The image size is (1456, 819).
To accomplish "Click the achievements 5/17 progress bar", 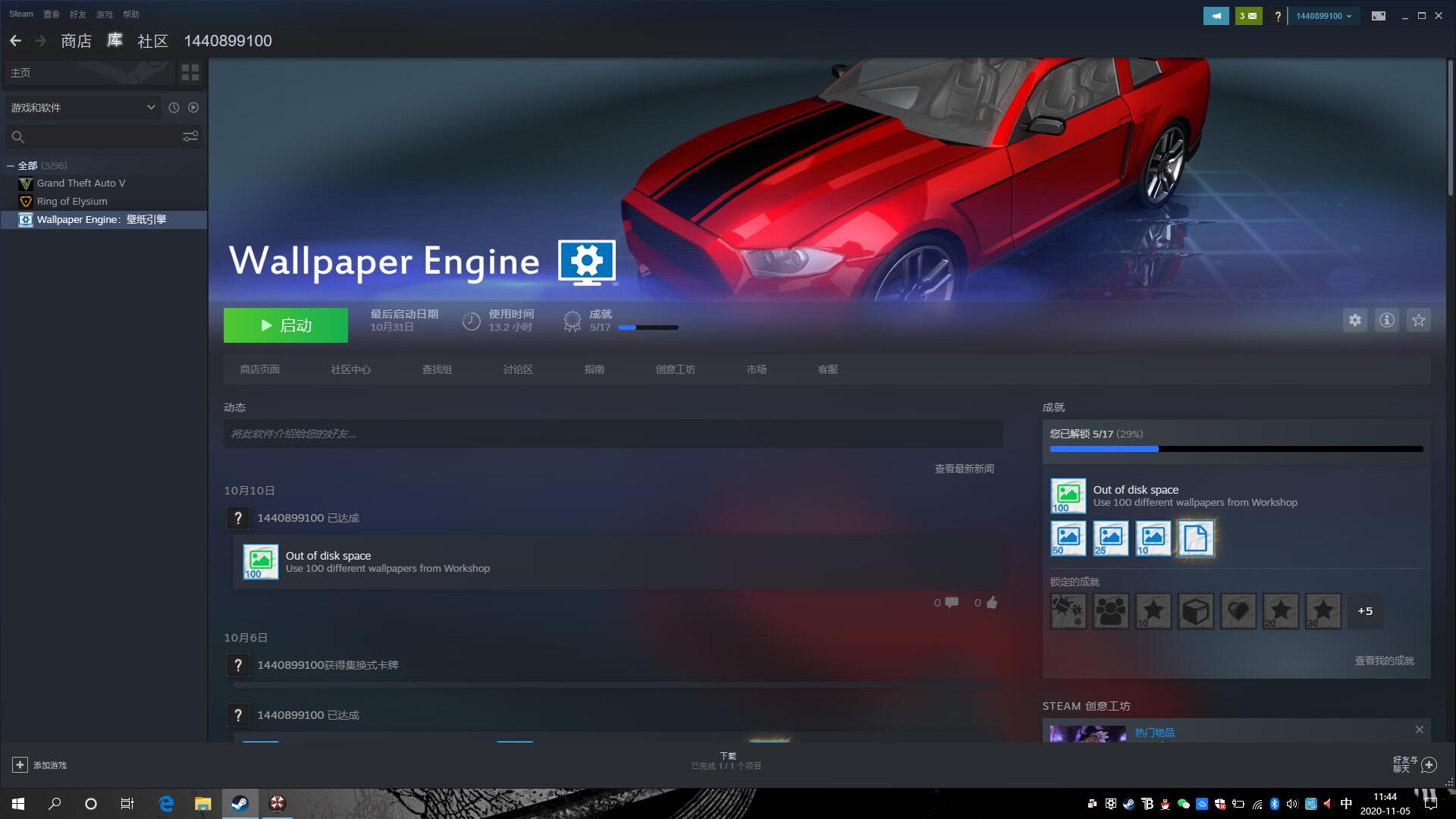I will point(1237,449).
